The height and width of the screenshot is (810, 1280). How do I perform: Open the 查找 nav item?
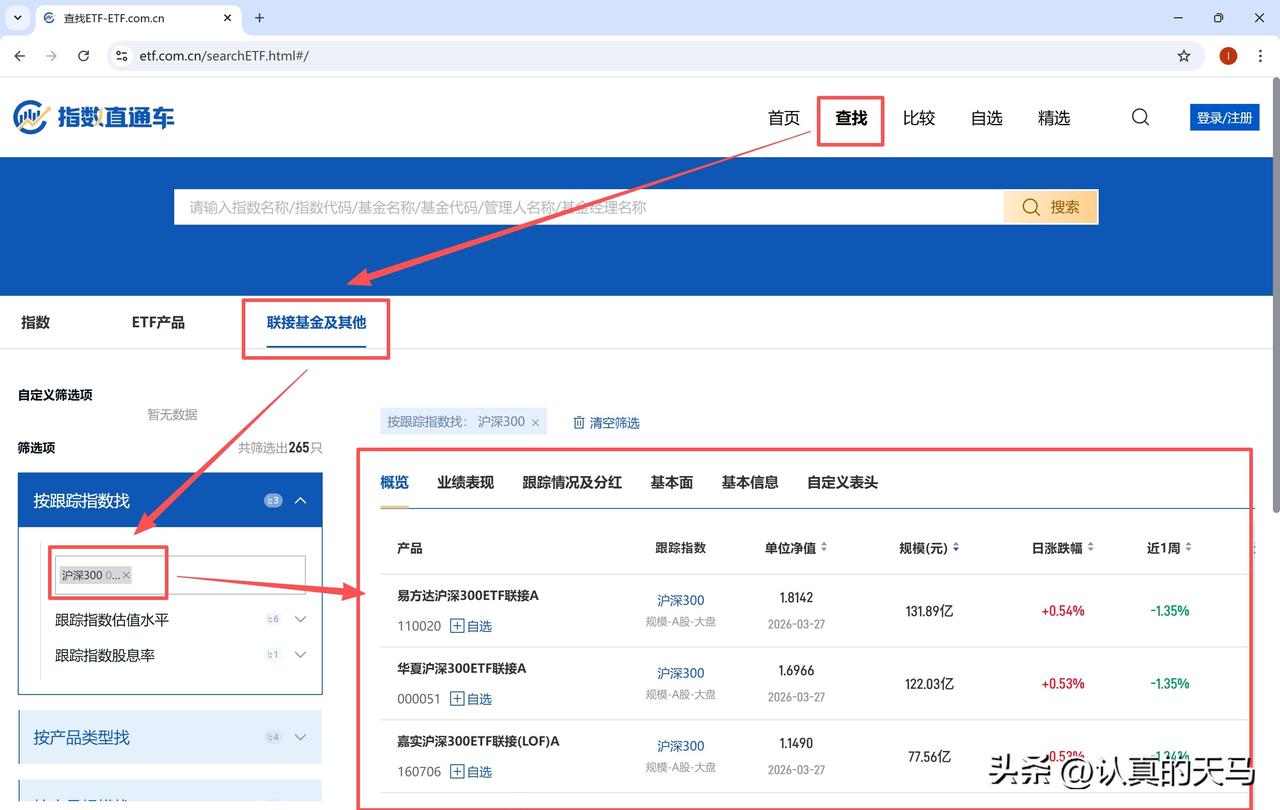coord(851,118)
